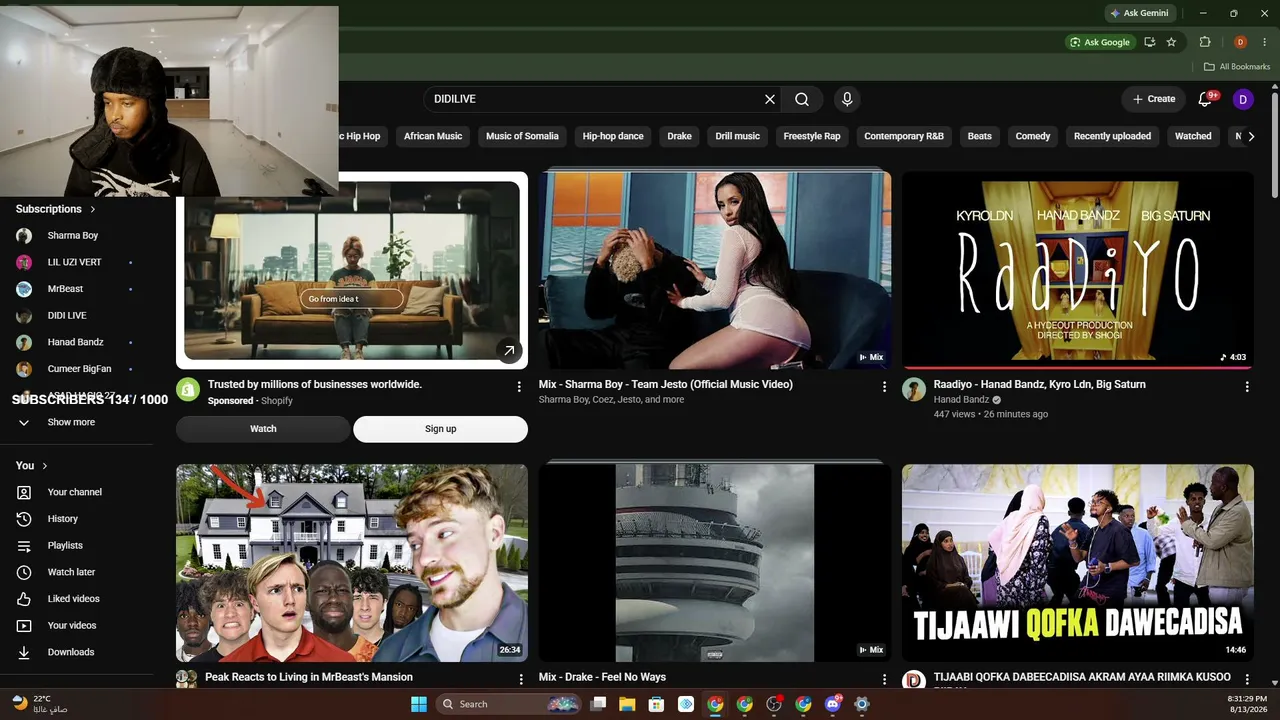Open Your channel from the sidebar
Screen dimensions: 1280x720
coord(77,492)
